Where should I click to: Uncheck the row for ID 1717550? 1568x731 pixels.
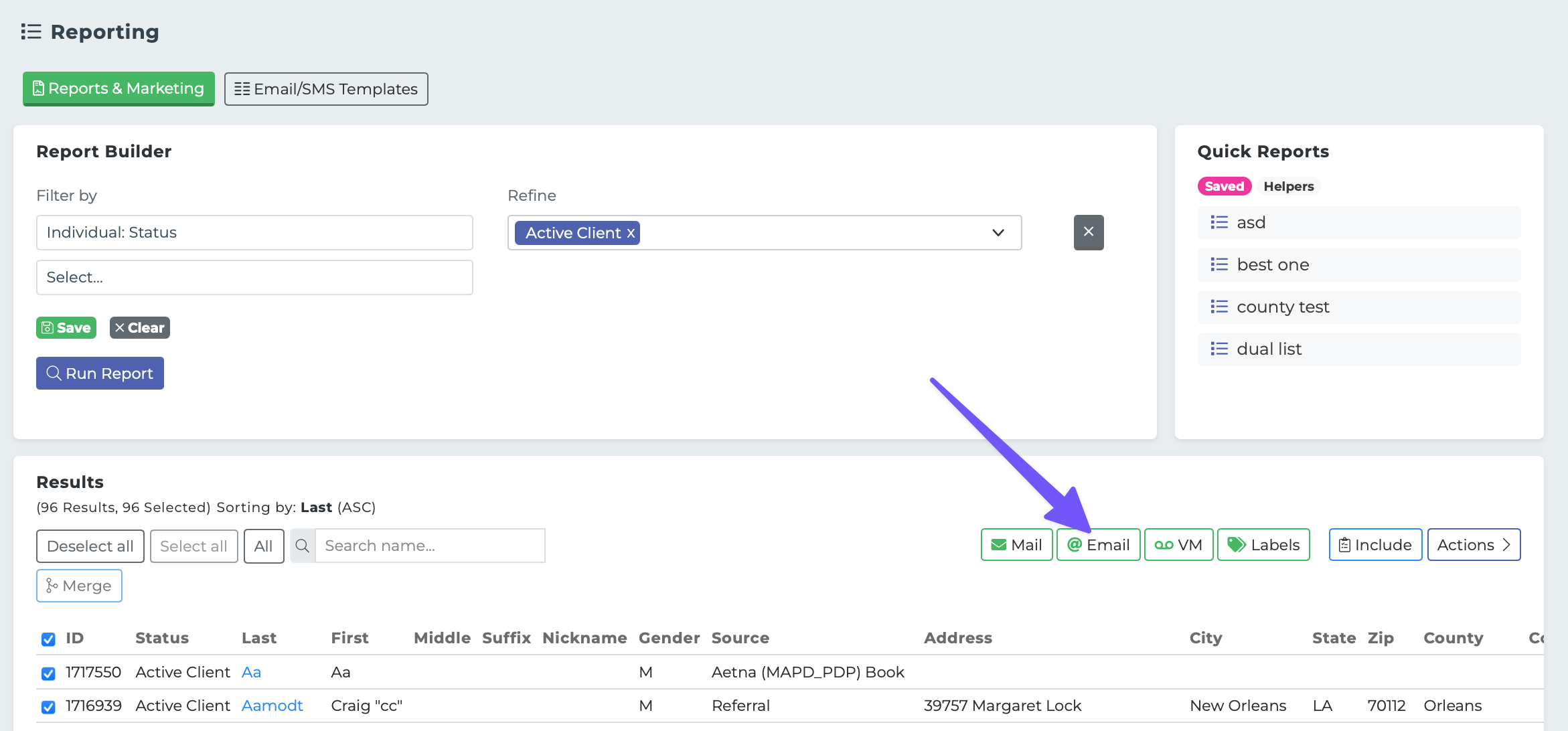coord(48,673)
